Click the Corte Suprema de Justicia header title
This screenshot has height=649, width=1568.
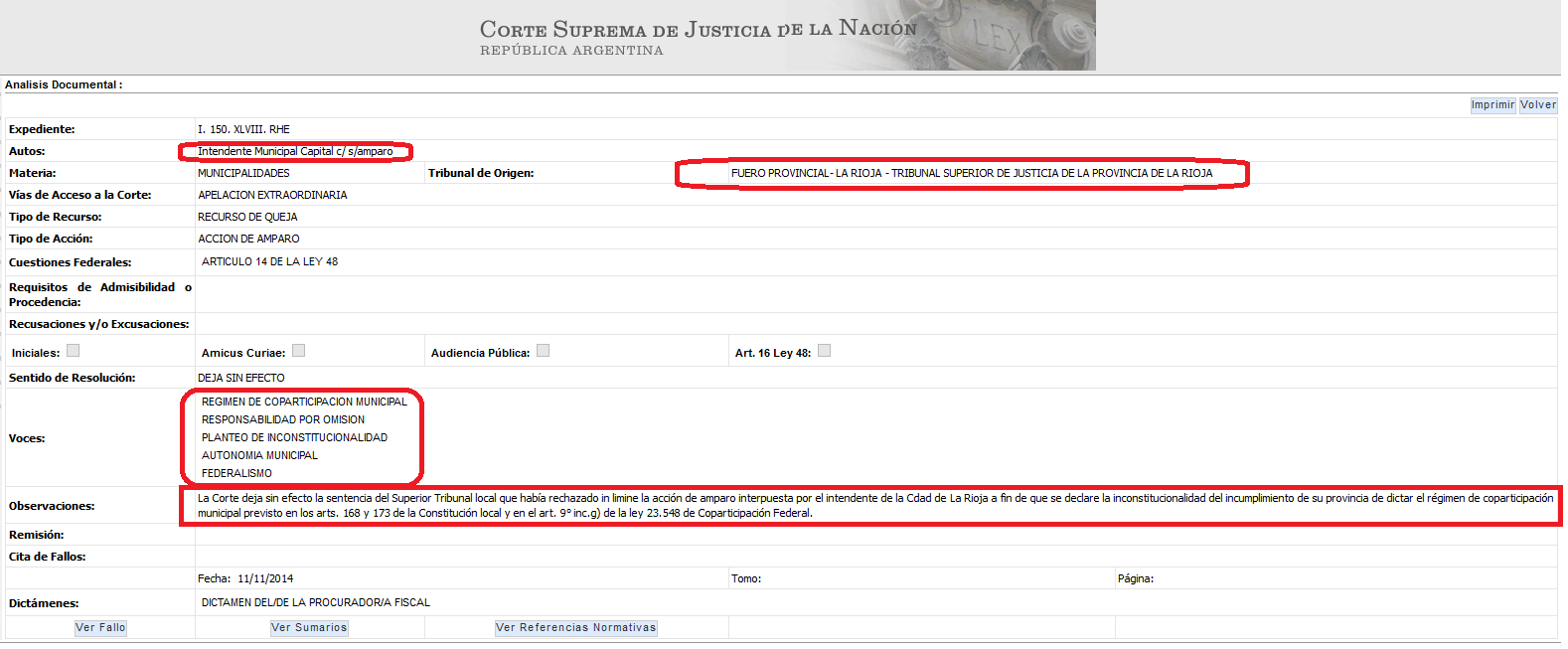(698, 30)
